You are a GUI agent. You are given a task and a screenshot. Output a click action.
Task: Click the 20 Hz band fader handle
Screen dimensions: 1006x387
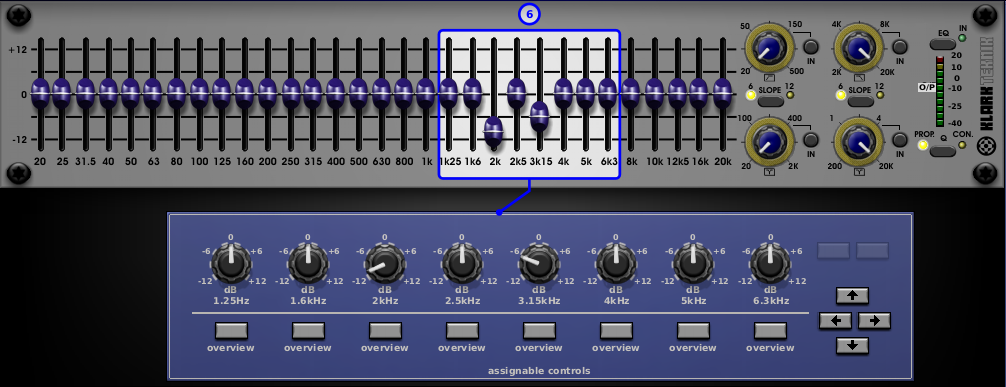(40, 94)
